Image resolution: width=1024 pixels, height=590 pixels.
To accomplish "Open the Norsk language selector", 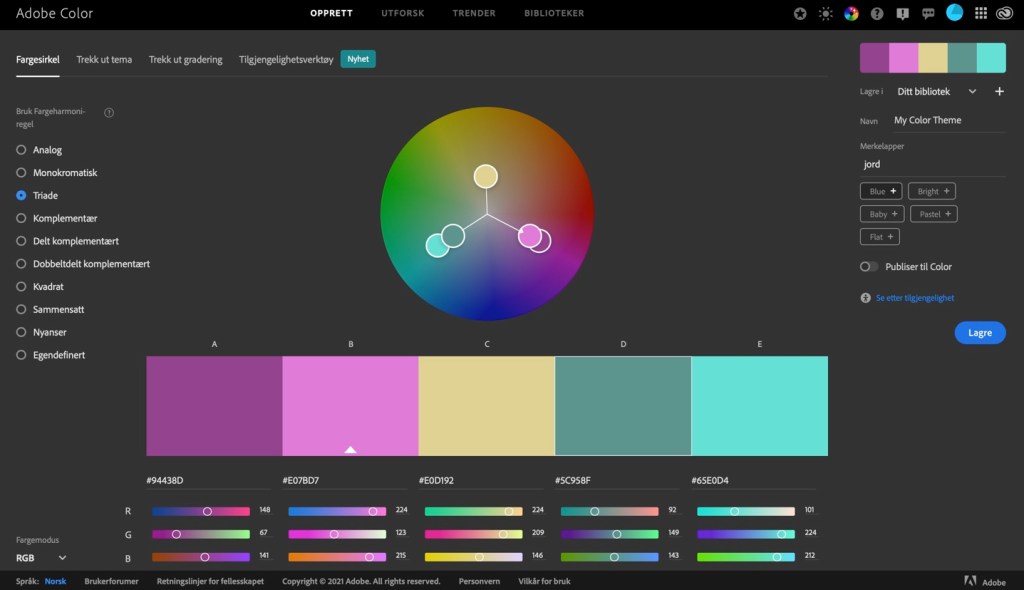I will [55, 581].
